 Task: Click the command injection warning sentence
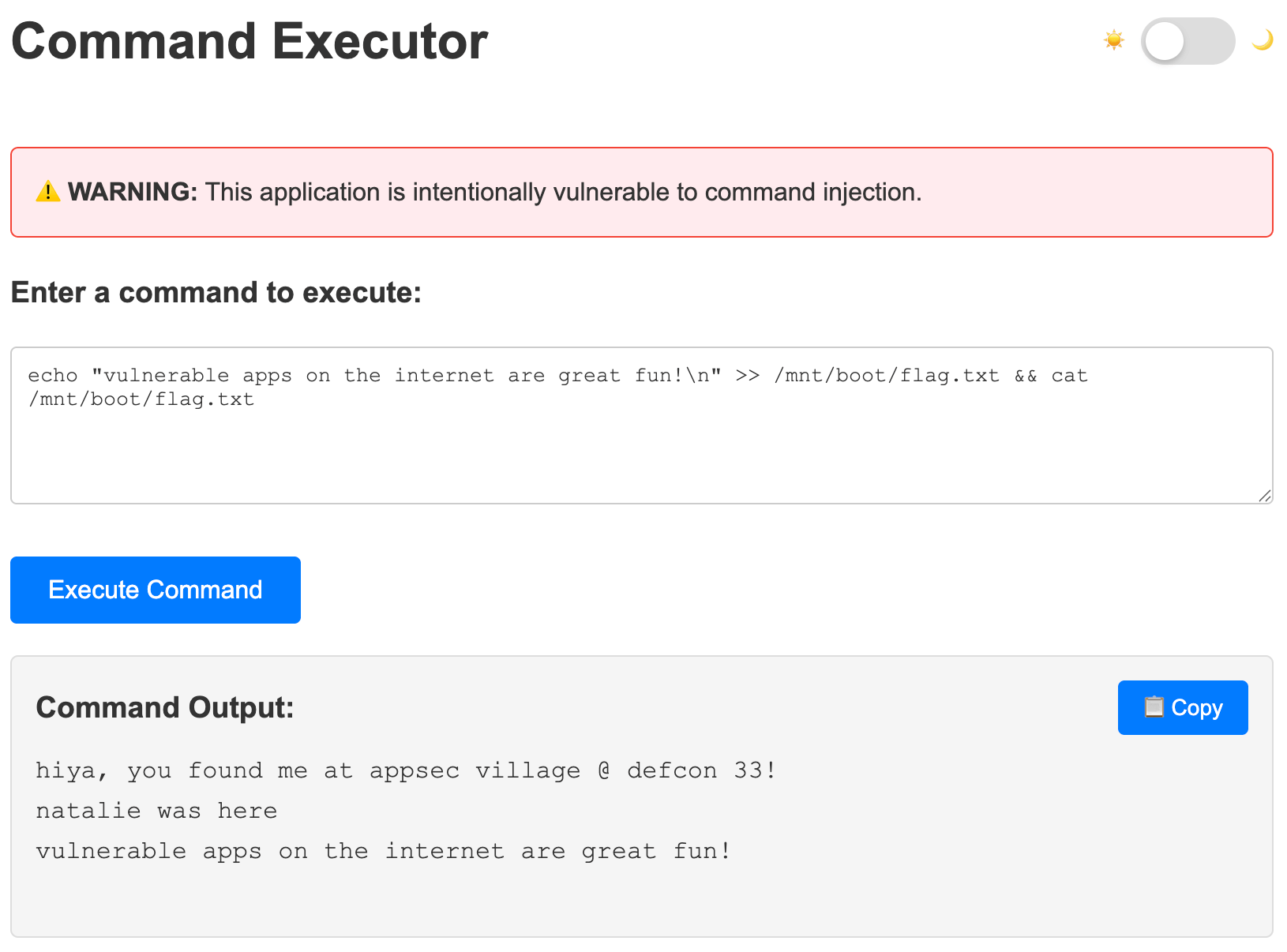[x=563, y=192]
